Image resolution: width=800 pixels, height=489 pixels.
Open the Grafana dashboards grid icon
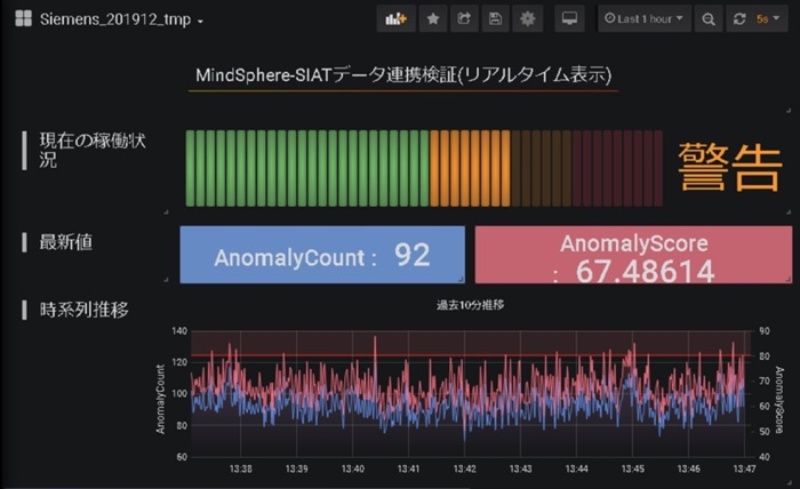tap(23, 19)
